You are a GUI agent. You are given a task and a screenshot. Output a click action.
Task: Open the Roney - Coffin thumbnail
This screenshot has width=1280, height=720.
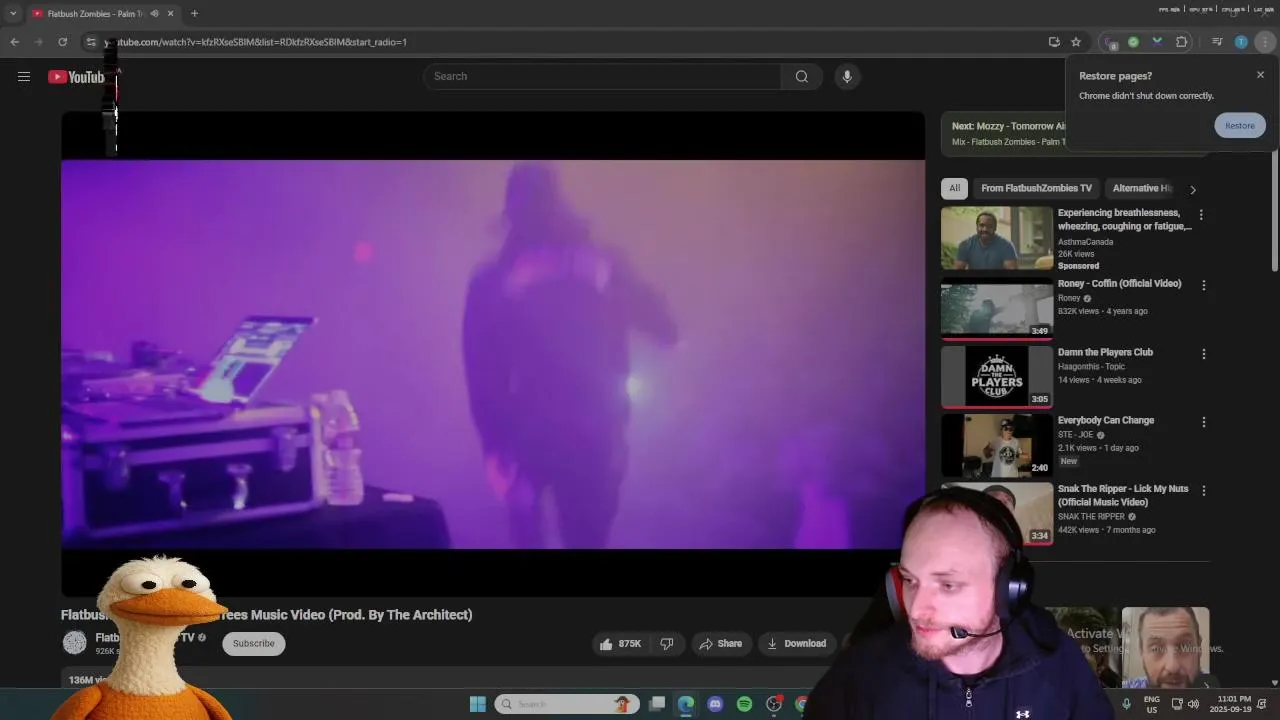click(x=997, y=309)
